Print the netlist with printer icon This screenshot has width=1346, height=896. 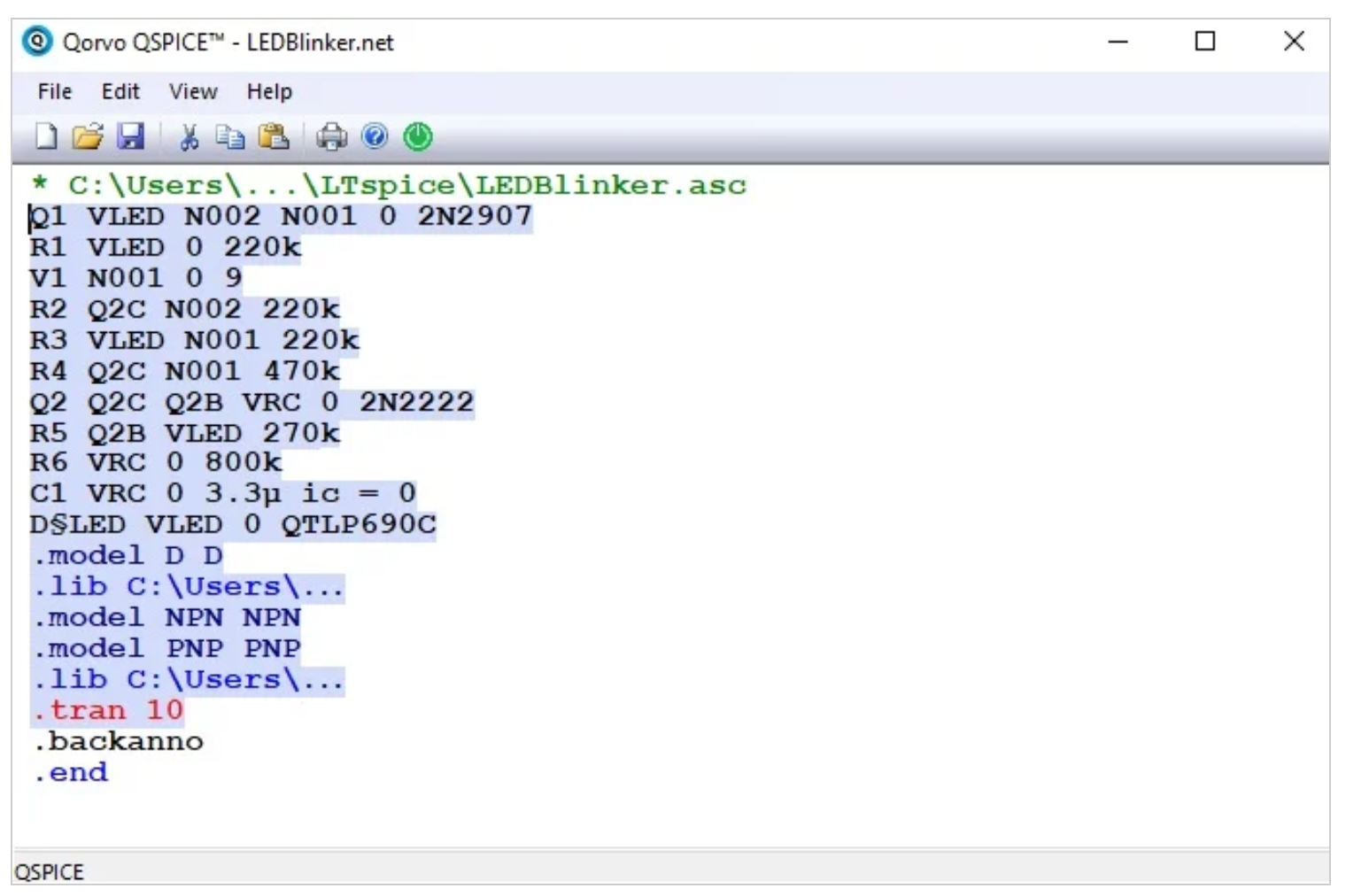point(332,136)
